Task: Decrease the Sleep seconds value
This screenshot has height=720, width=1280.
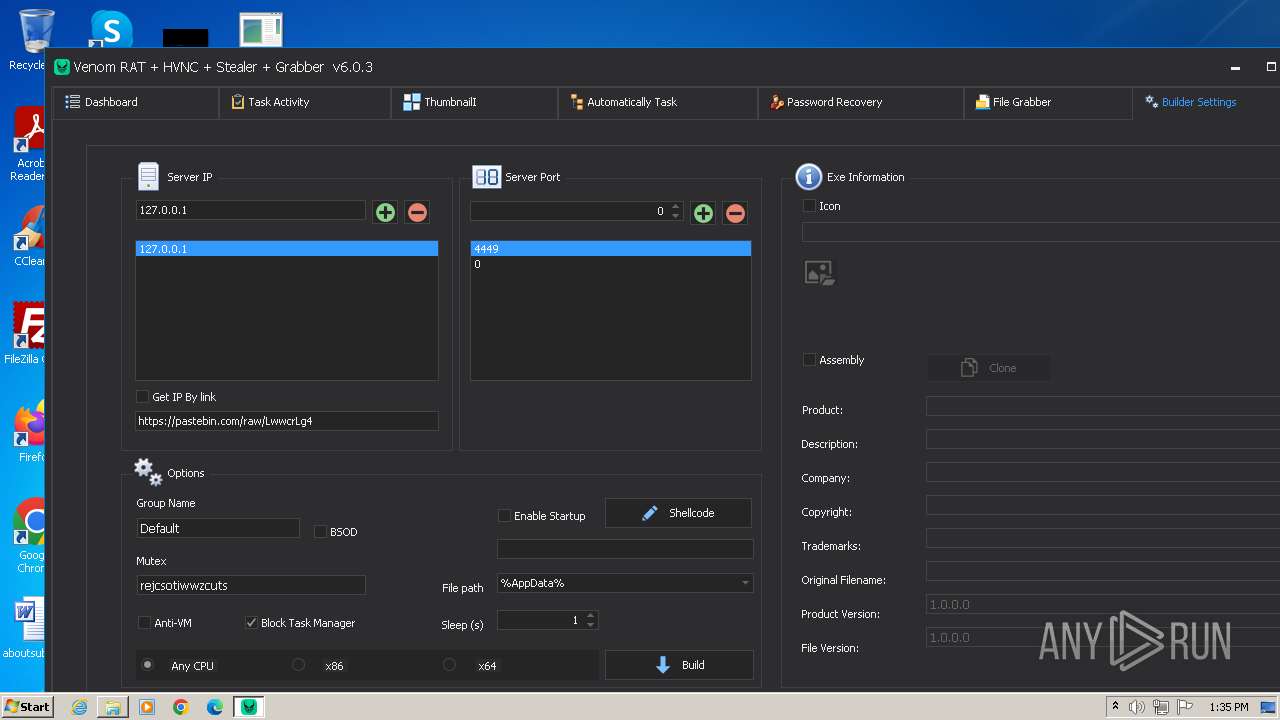Action: (x=590, y=625)
